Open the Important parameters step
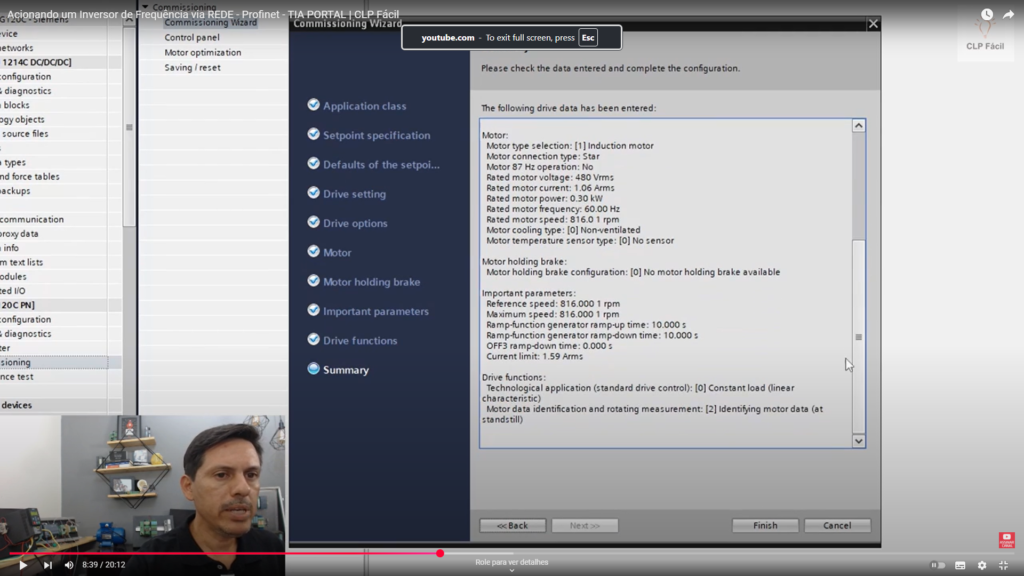The width and height of the screenshot is (1024, 576). [x=376, y=312]
